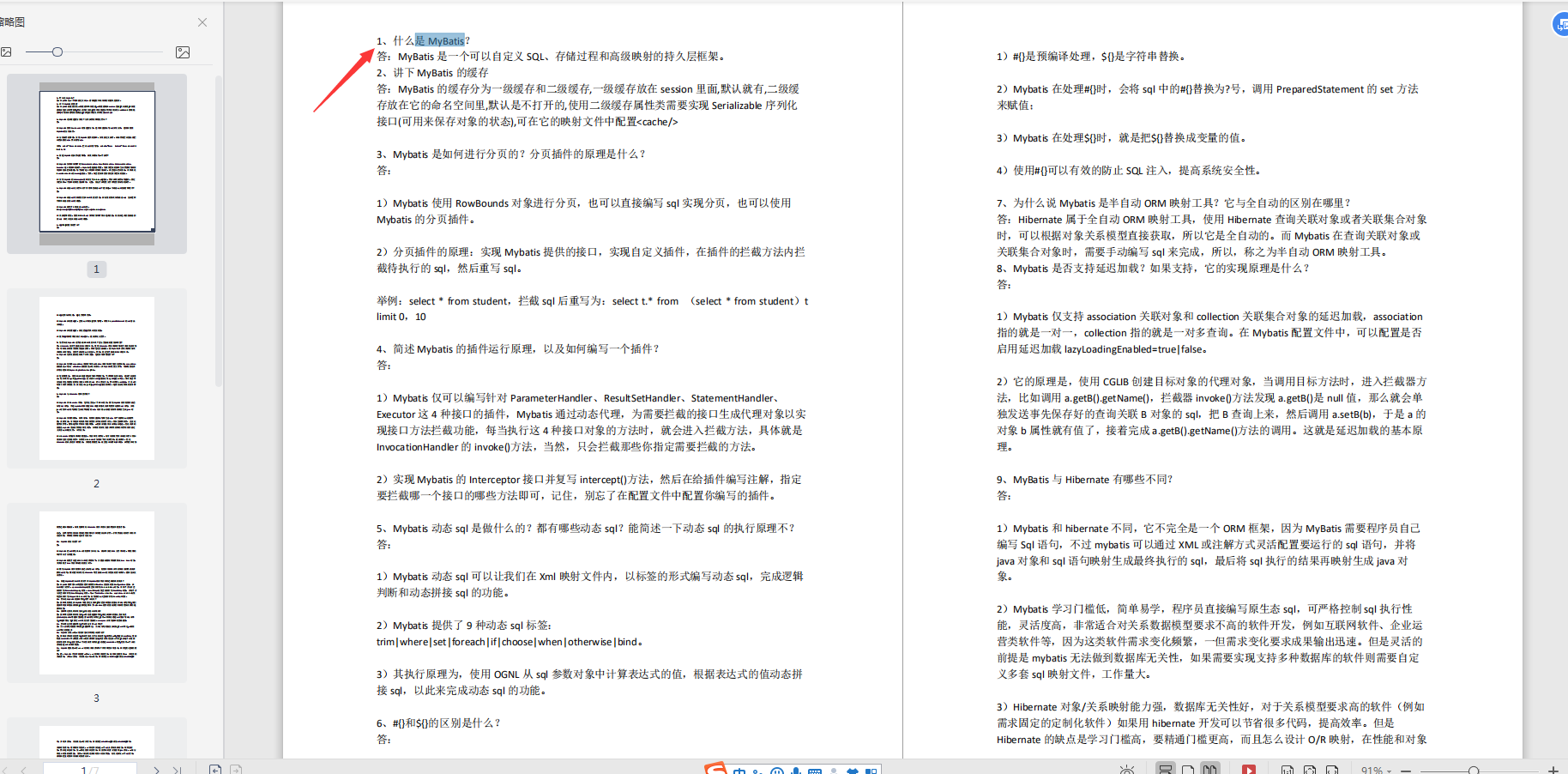Click the zoom in plus button
This screenshot has height=774, width=1568.
(x=1553, y=771)
